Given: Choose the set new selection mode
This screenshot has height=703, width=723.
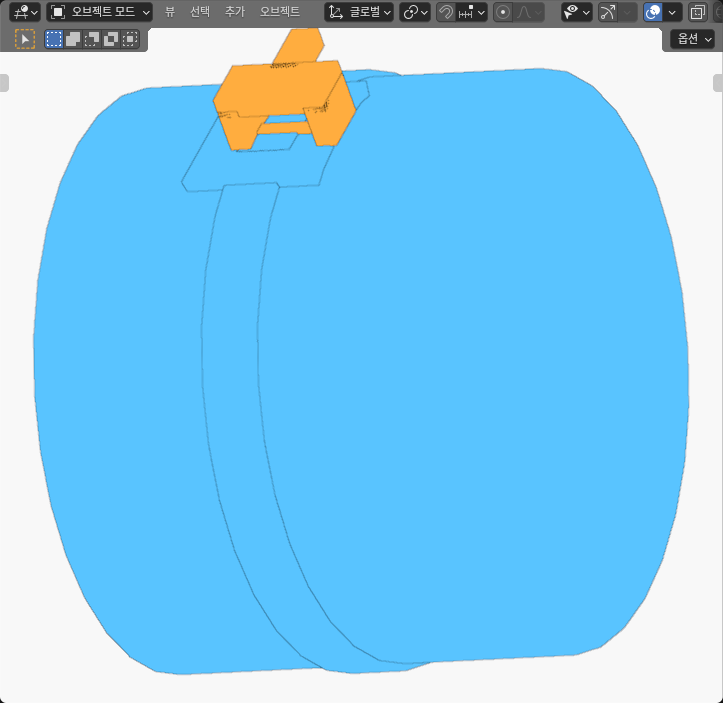Looking at the screenshot, I should [54, 39].
